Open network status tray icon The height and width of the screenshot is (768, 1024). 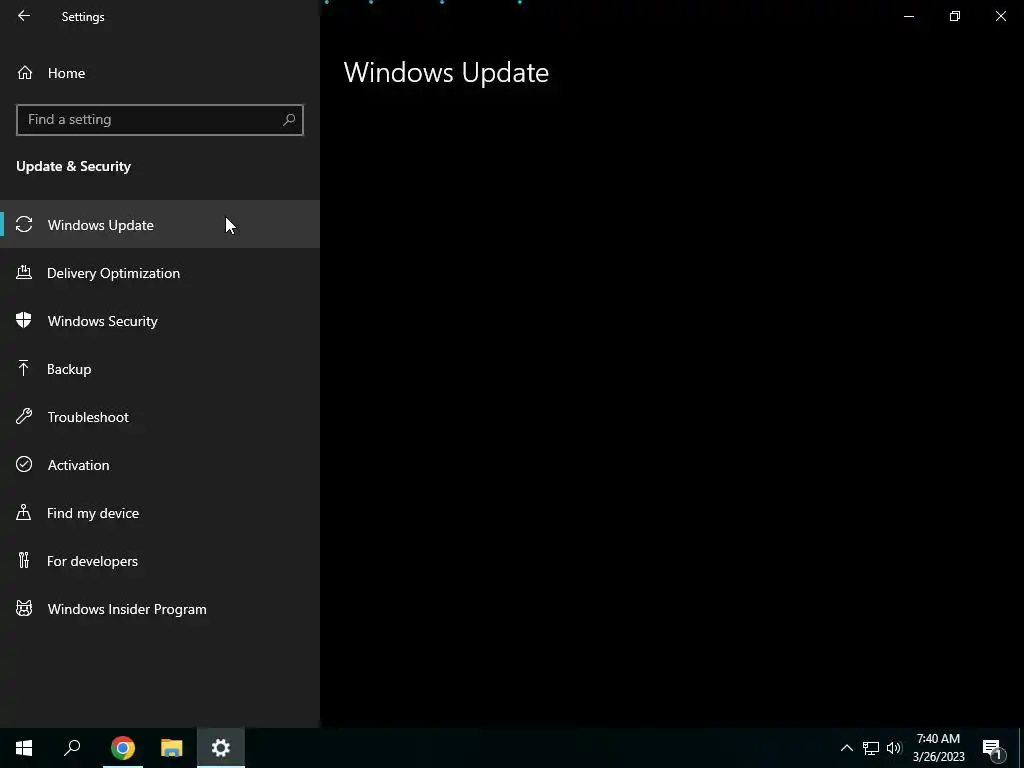pyautogui.click(x=871, y=748)
